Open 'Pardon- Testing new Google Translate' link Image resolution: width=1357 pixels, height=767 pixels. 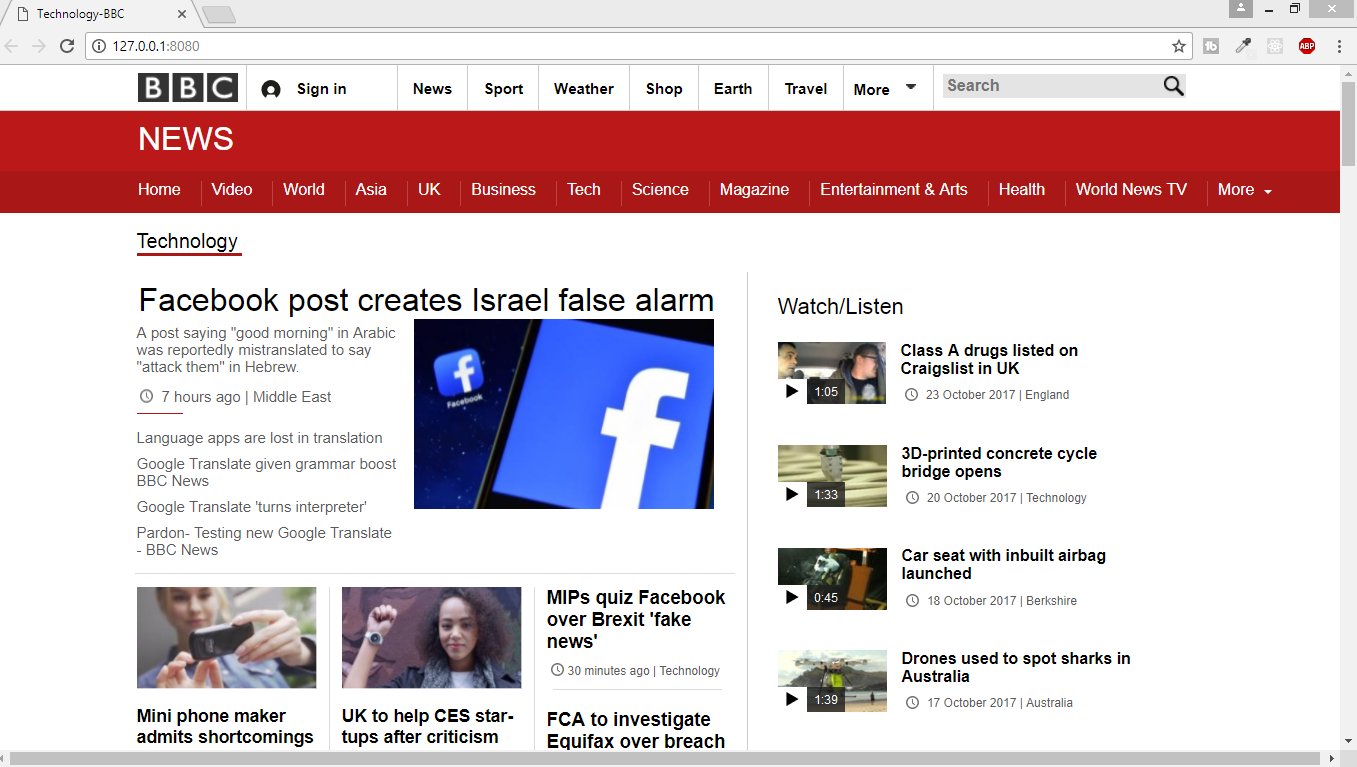tap(264, 541)
